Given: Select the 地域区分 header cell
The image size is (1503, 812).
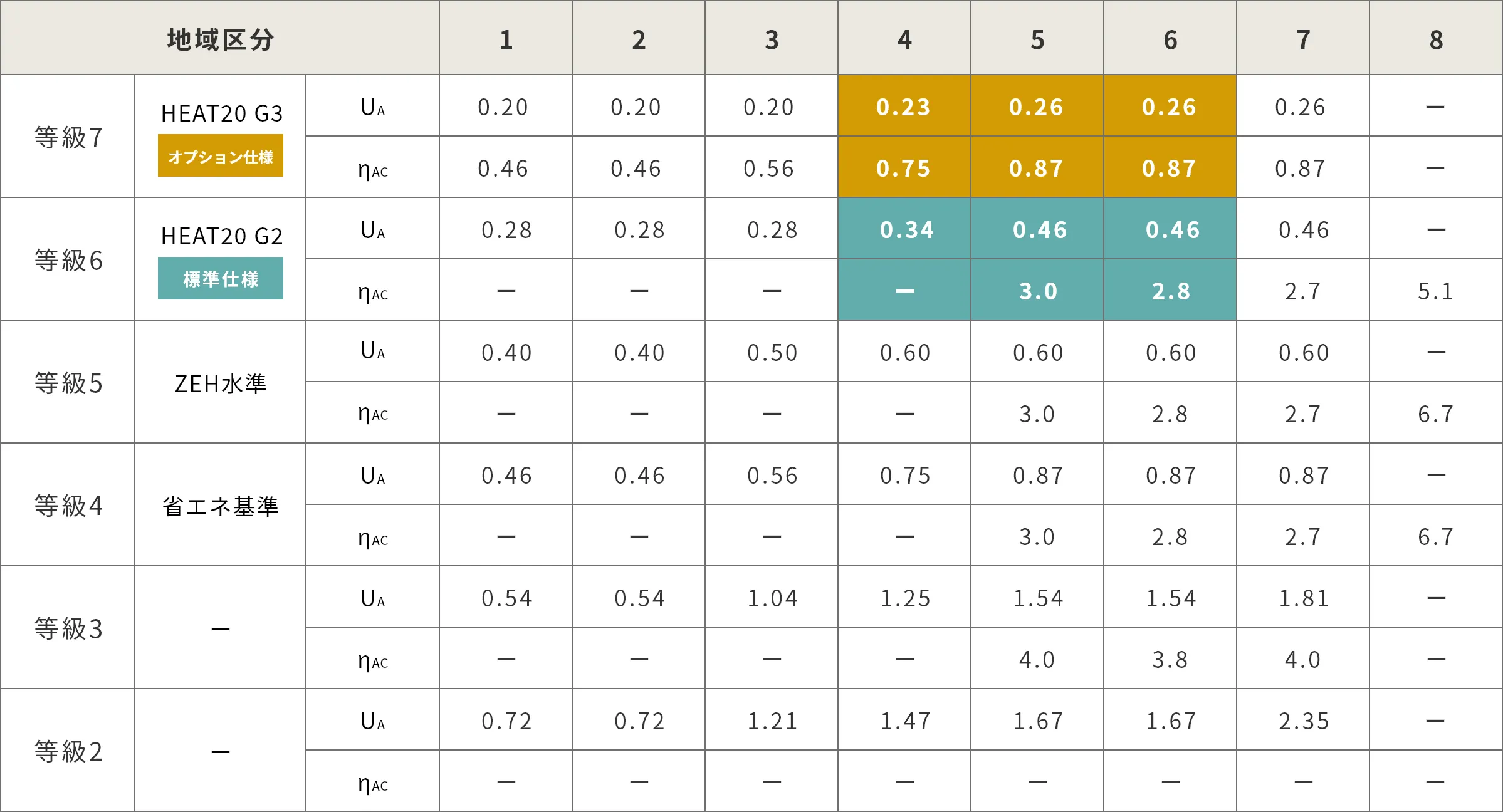Looking at the screenshot, I should click(x=220, y=39).
